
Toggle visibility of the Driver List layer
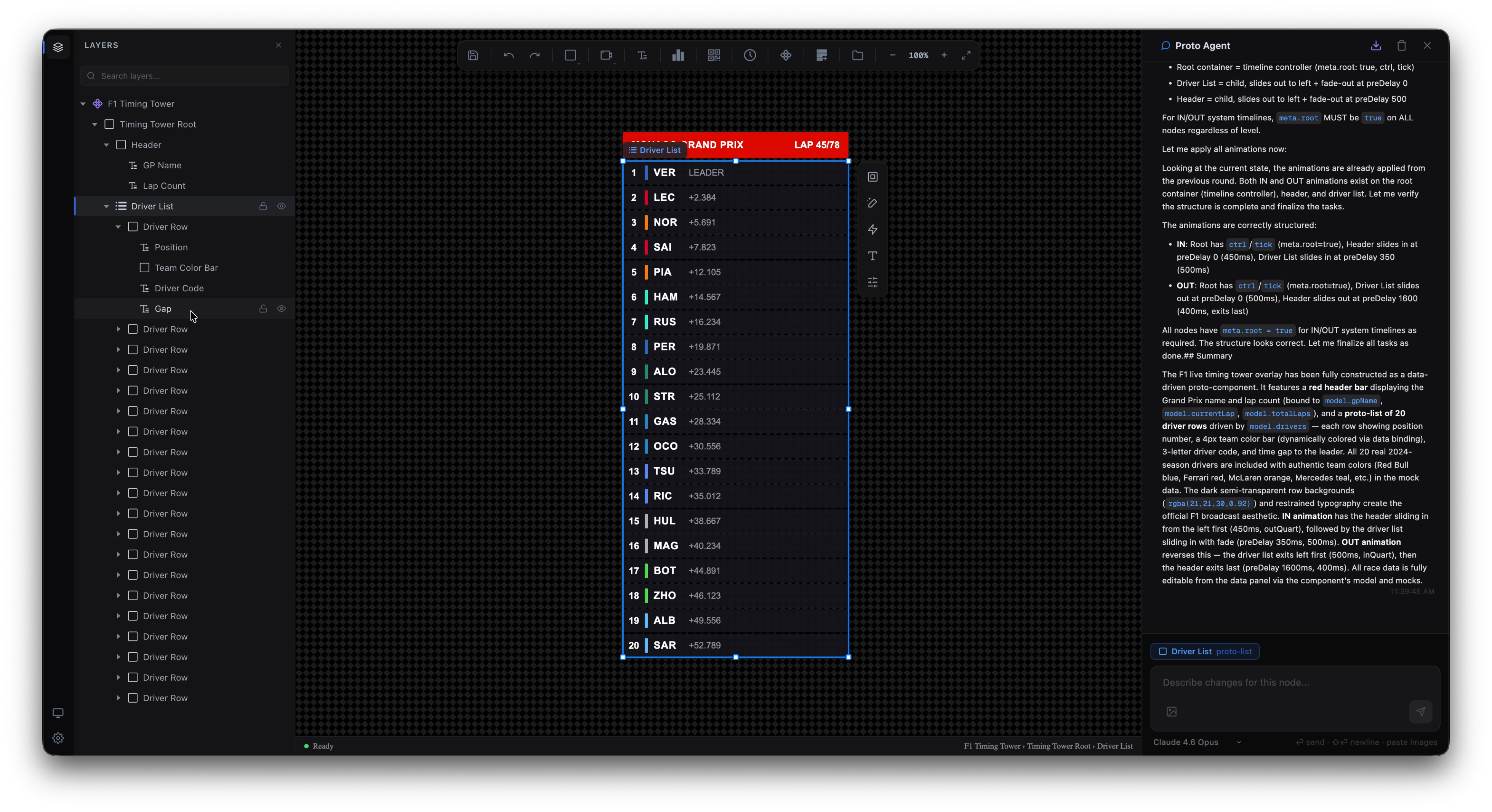[x=282, y=206]
